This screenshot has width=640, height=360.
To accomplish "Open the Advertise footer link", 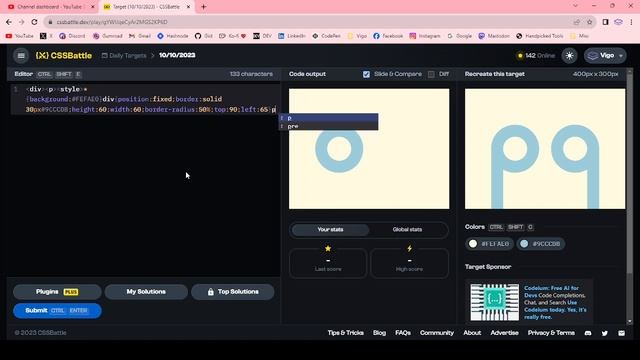I will coord(504,333).
